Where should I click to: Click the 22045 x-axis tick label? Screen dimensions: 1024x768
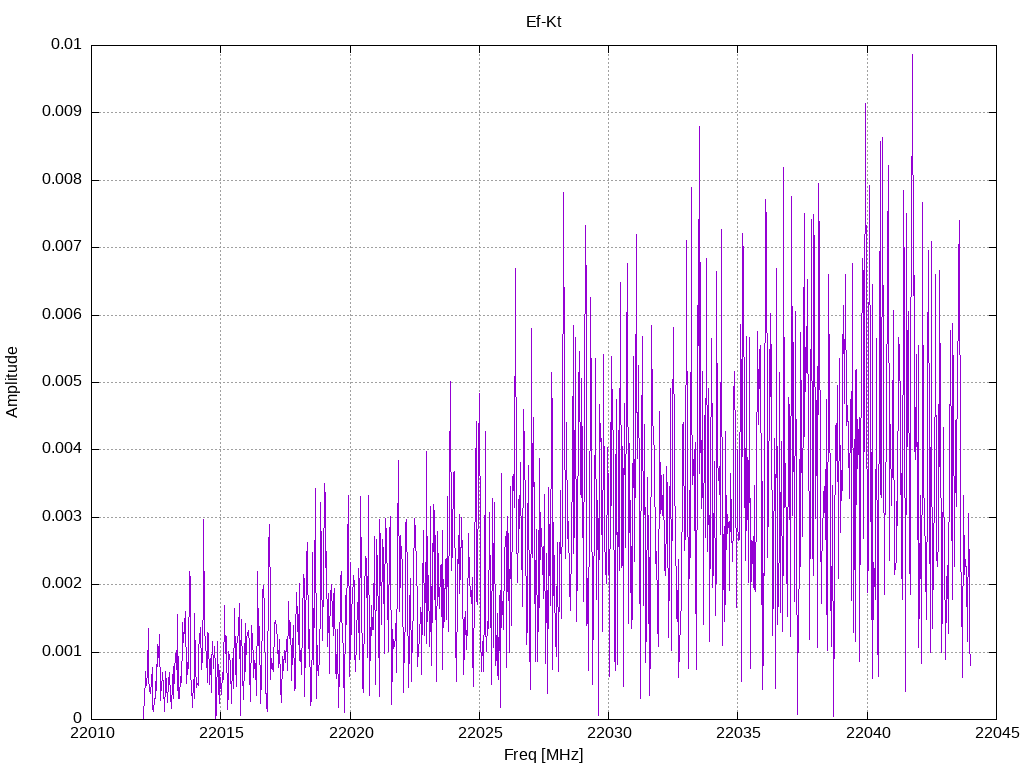point(997,733)
